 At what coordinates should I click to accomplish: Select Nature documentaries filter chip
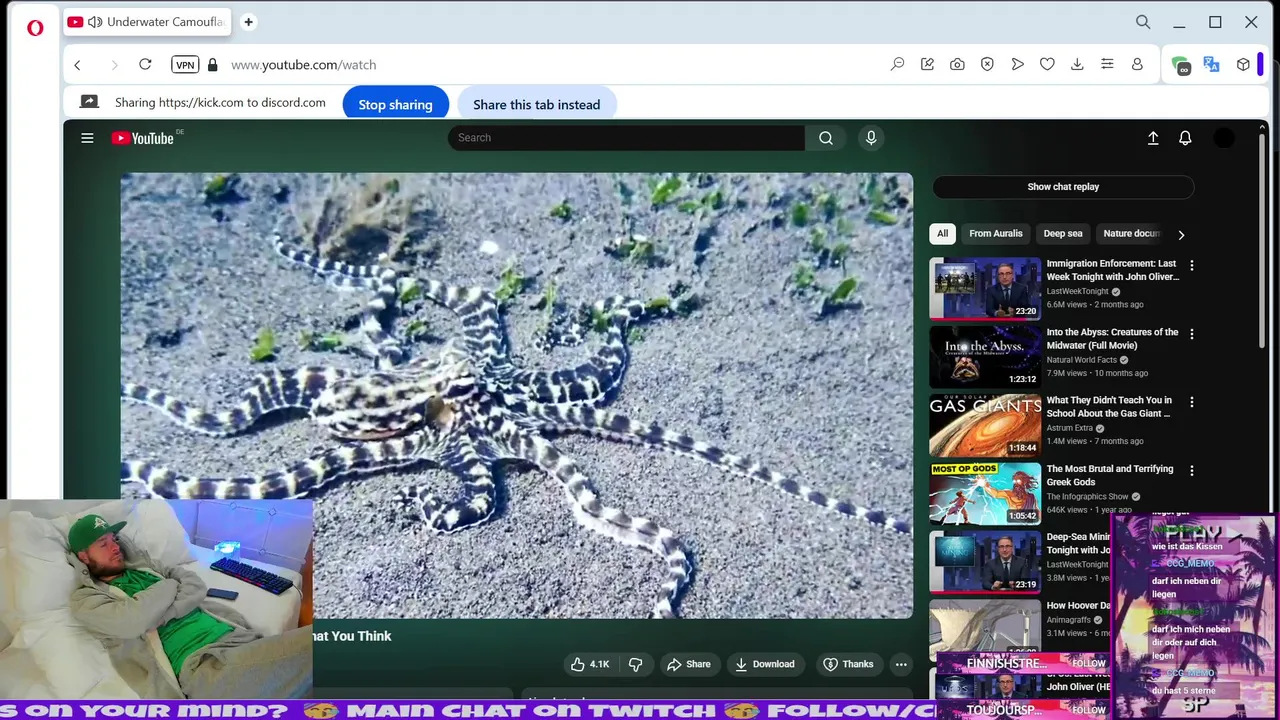1131,234
